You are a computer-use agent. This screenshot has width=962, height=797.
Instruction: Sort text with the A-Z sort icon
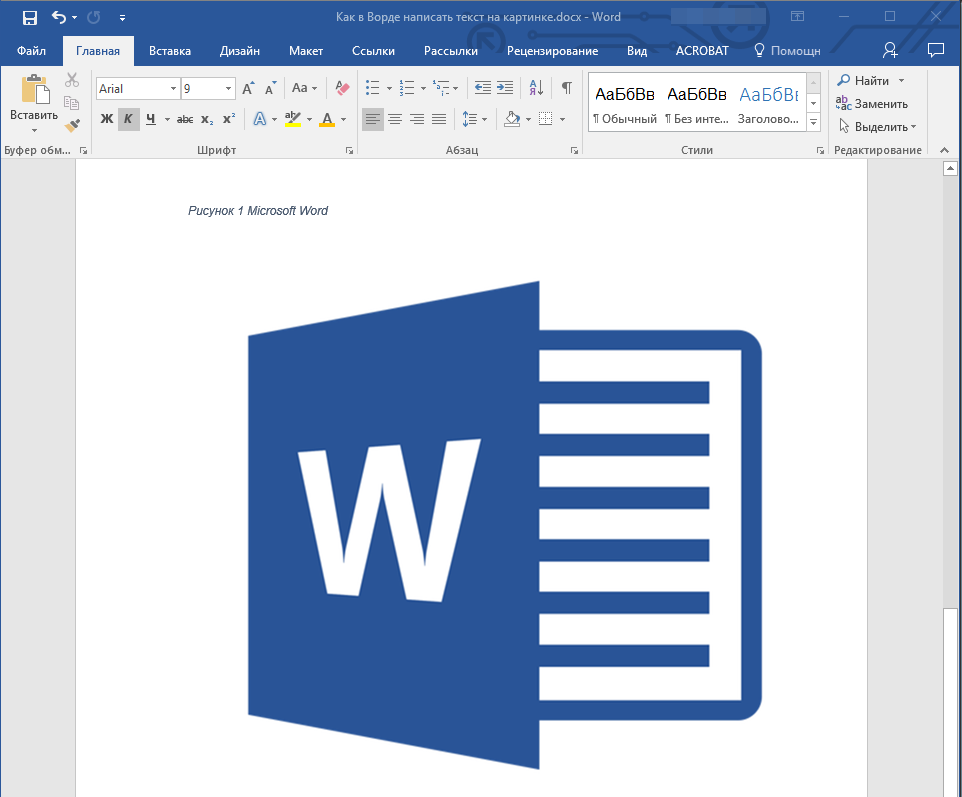pyautogui.click(x=536, y=88)
